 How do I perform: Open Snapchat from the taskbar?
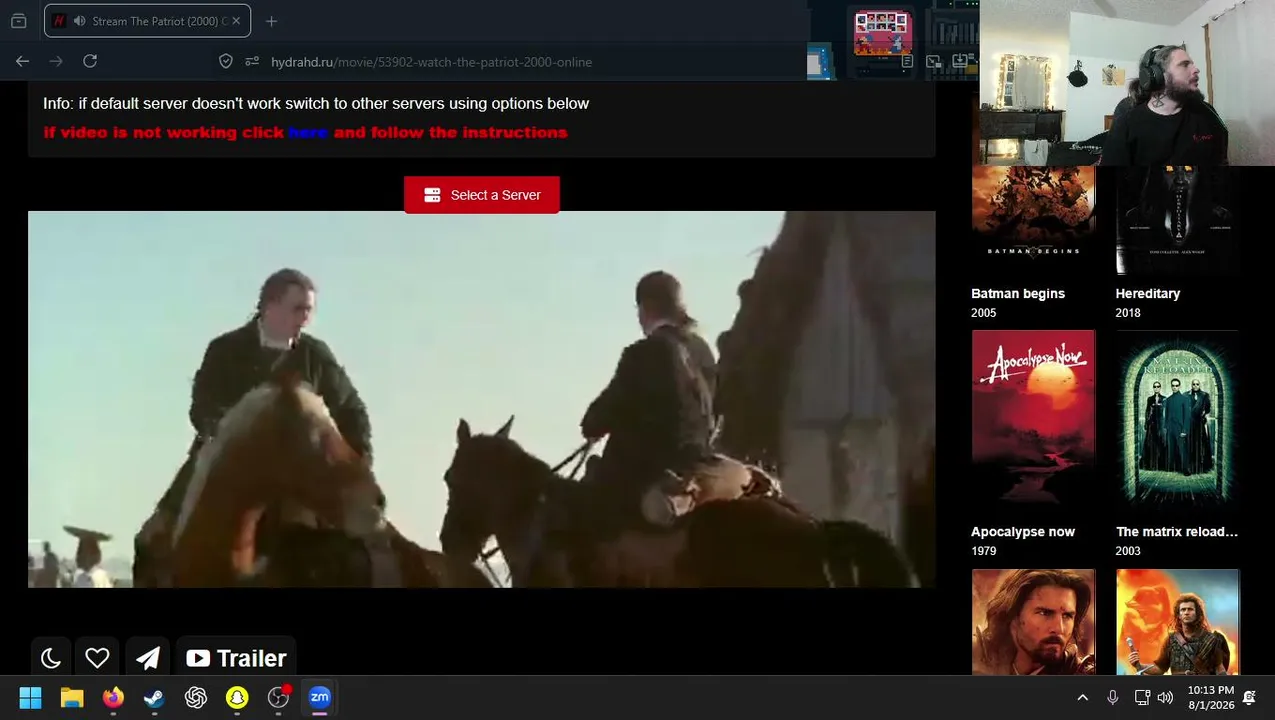pos(237,698)
